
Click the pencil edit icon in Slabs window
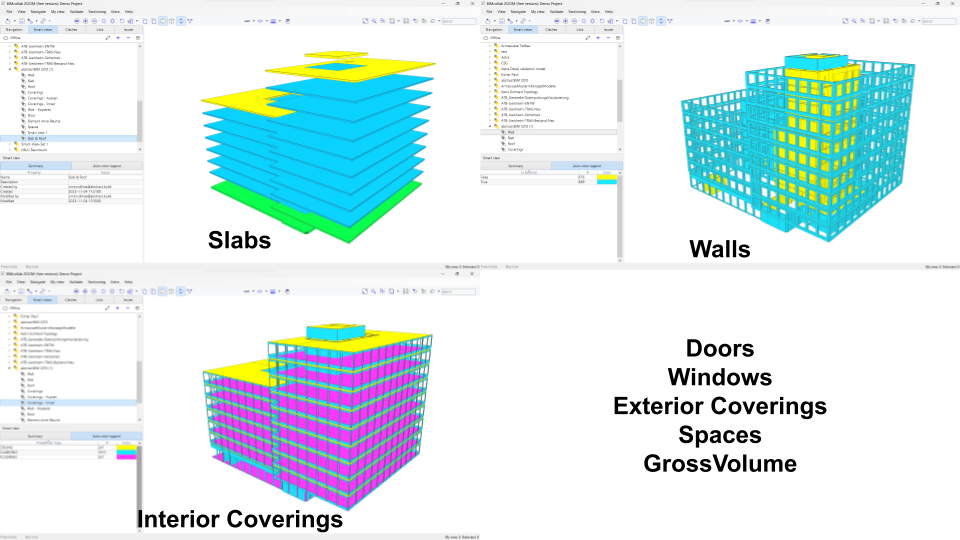tap(107, 37)
